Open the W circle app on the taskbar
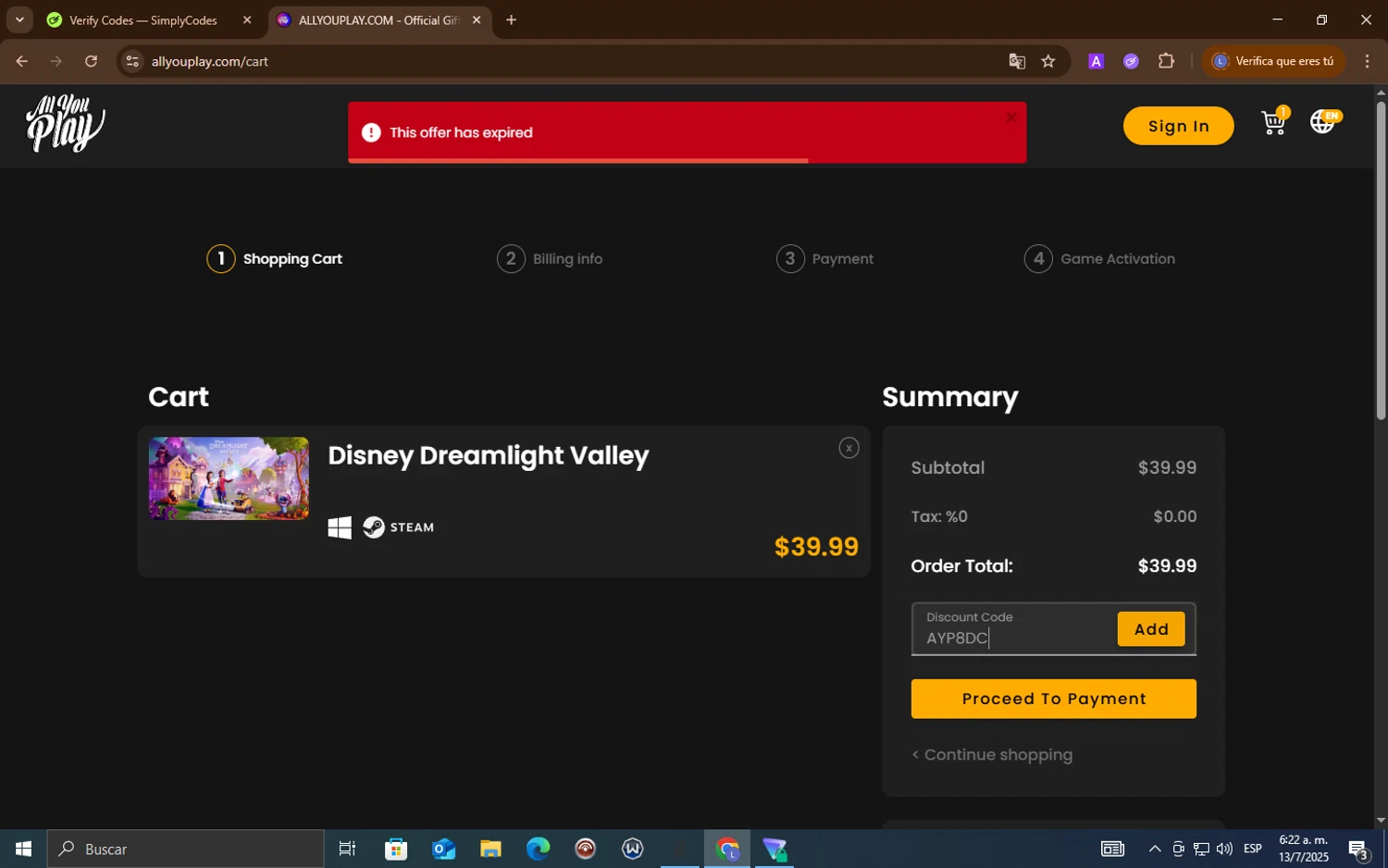This screenshot has height=868, width=1388. pos(633,849)
